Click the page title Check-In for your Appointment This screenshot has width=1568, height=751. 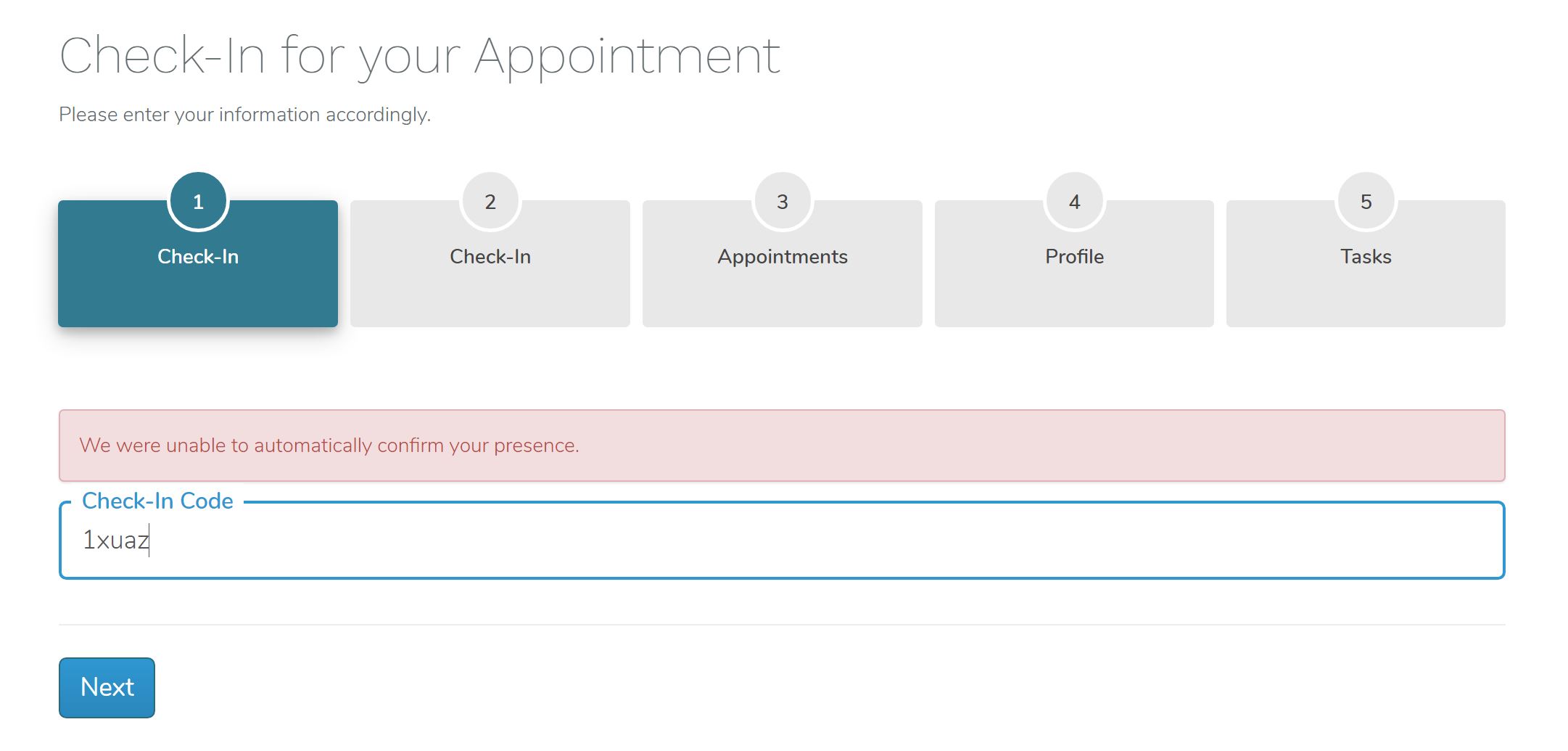pos(421,54)
